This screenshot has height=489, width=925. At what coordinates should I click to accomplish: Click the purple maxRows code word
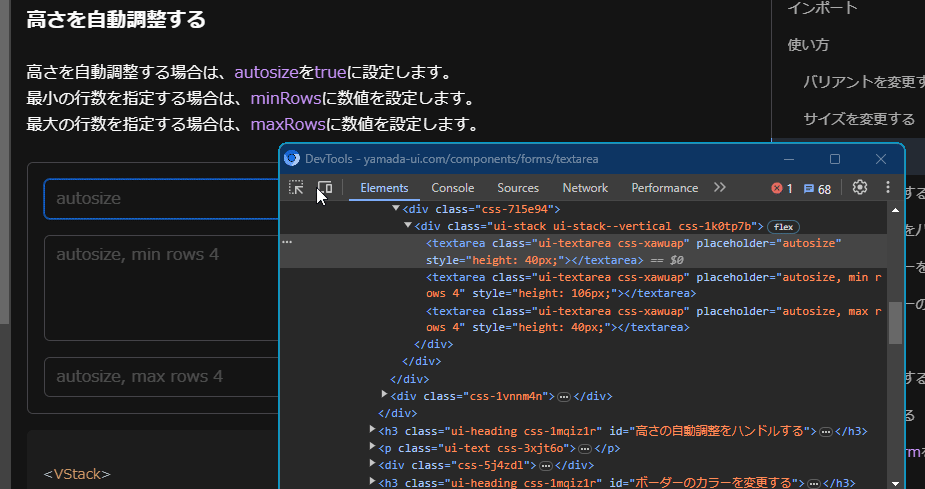pyautogui.click(x=288, y=124)
